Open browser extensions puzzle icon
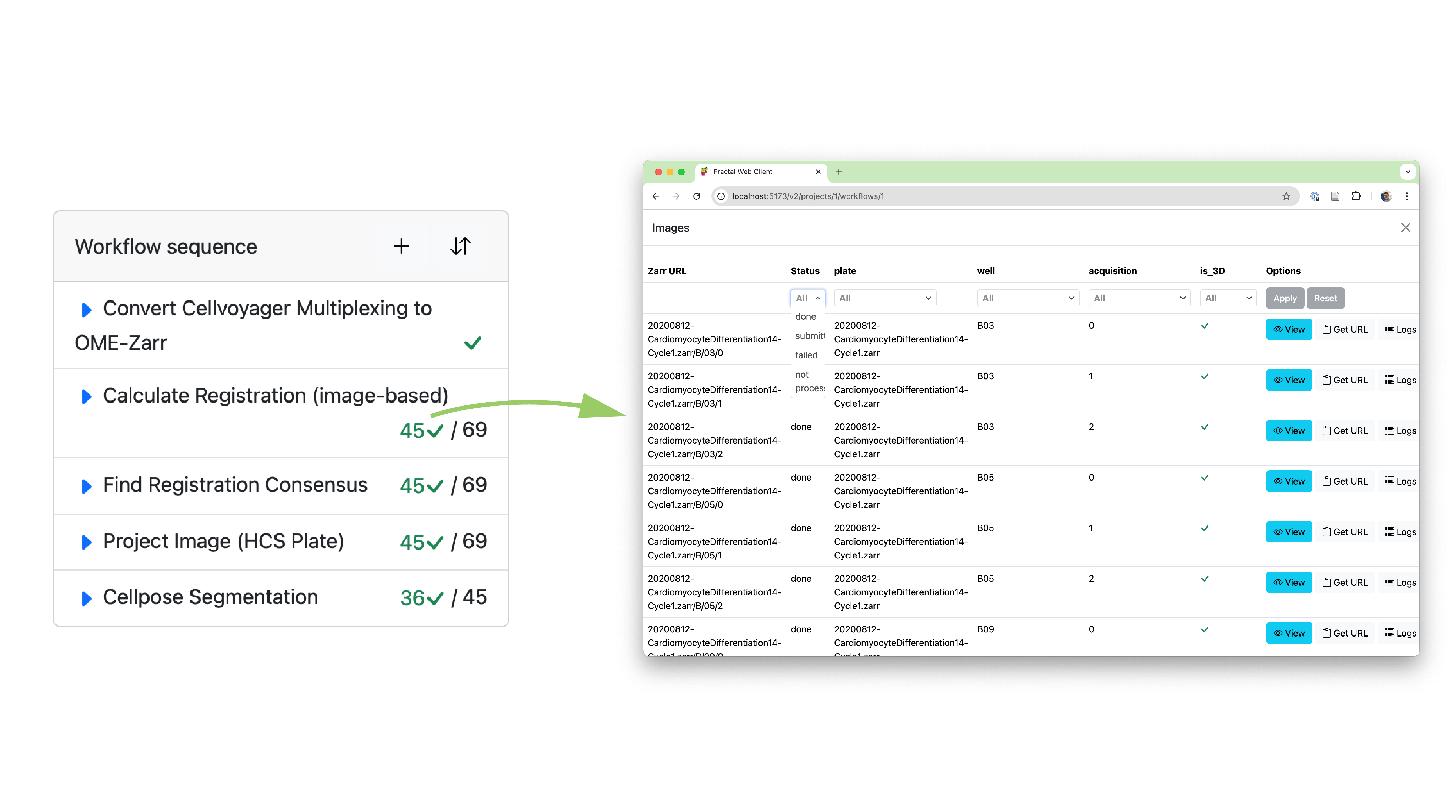Screen dimensions: 1456x812 1356,196
